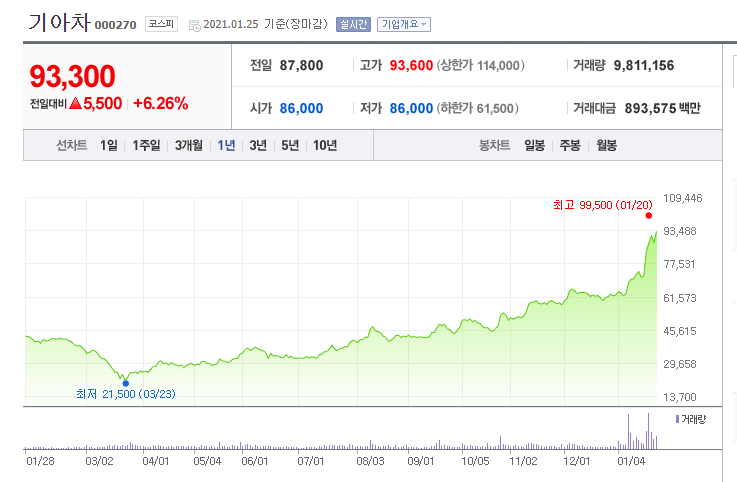Open the 주봉 weekly candle chart

(570, 145)
